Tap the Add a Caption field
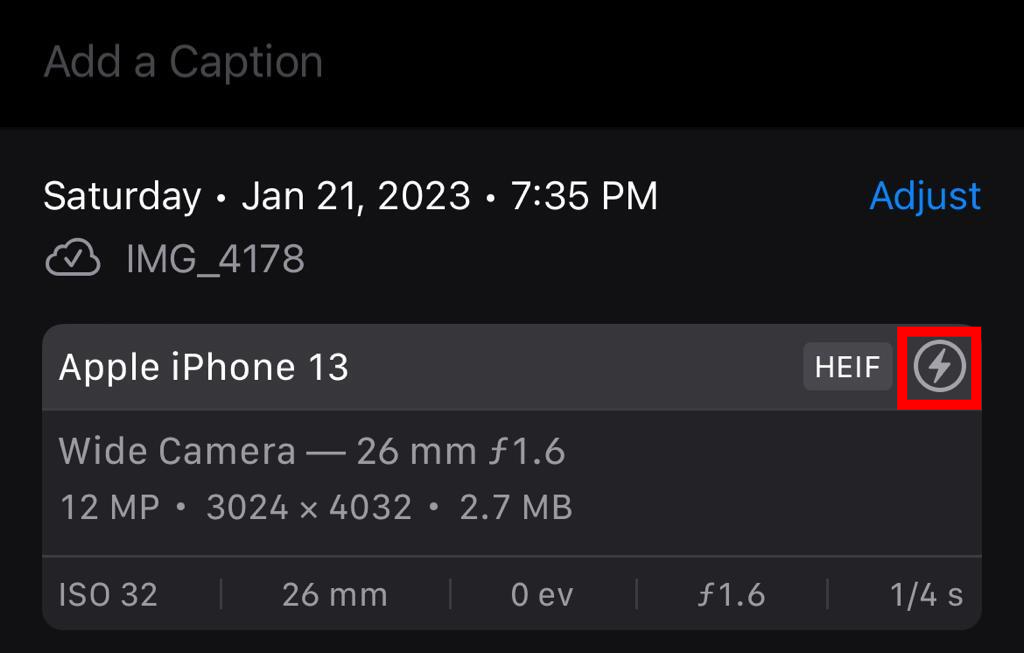 tap(184, 62)
